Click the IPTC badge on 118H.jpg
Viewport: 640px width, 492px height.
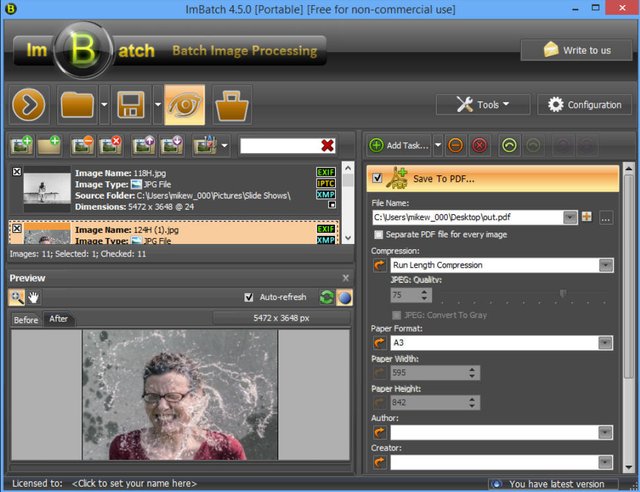(326, 183)
